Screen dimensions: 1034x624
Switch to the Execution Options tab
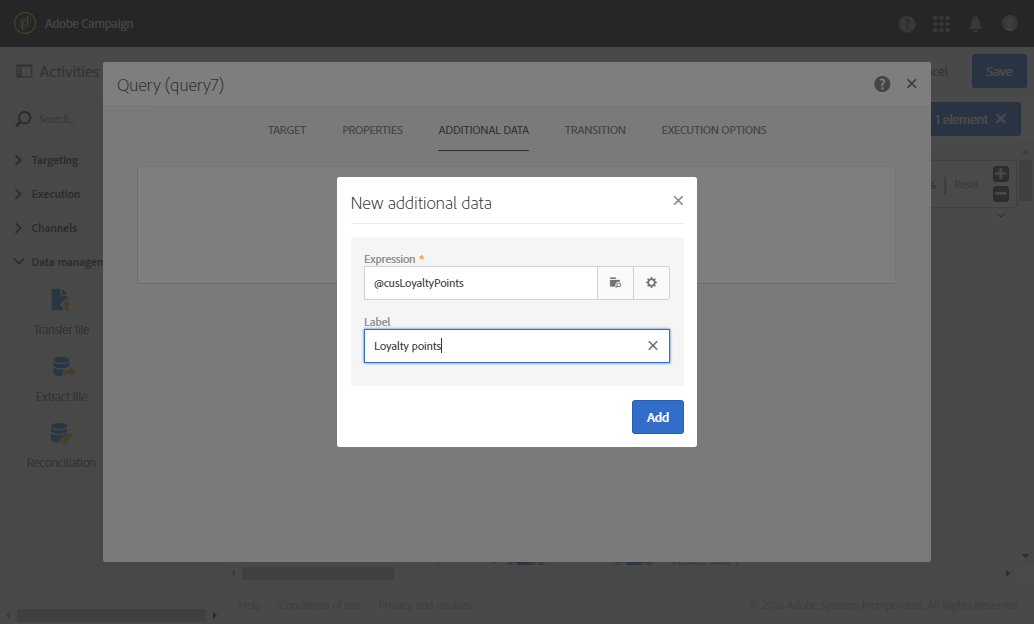pos(714,130)
